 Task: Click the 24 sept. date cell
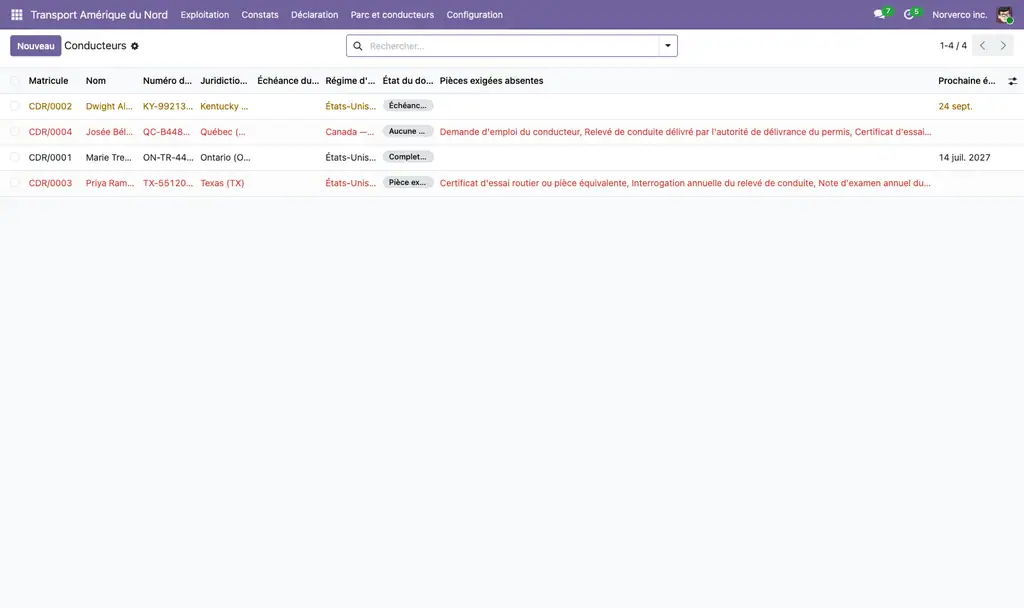click(955, 106)
